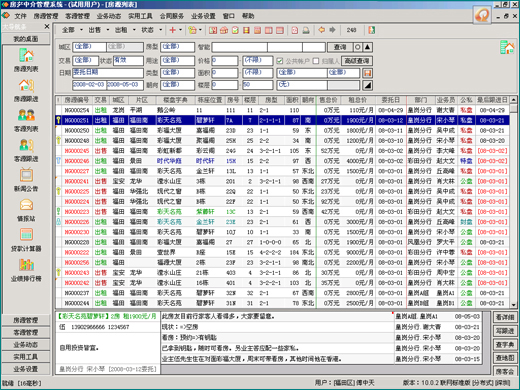Click the listing table vertical scrollbar
Image resolution: width=520 pixels, height=390 pixels.
click(x=513, y=202)
